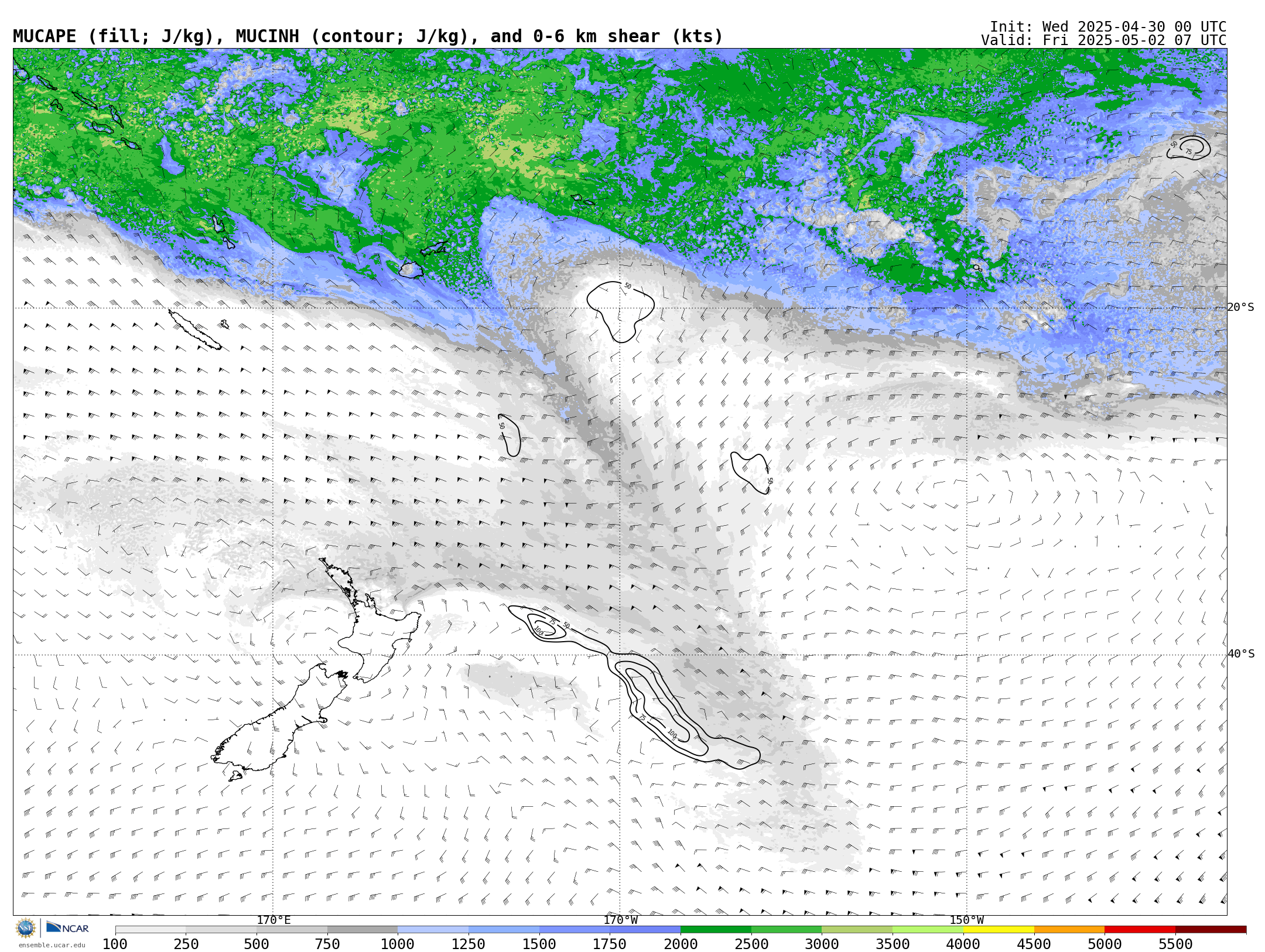Click the colorbar tick label 3000
Viewport: 1265px width, 952px height.
[x=822, y=944]
